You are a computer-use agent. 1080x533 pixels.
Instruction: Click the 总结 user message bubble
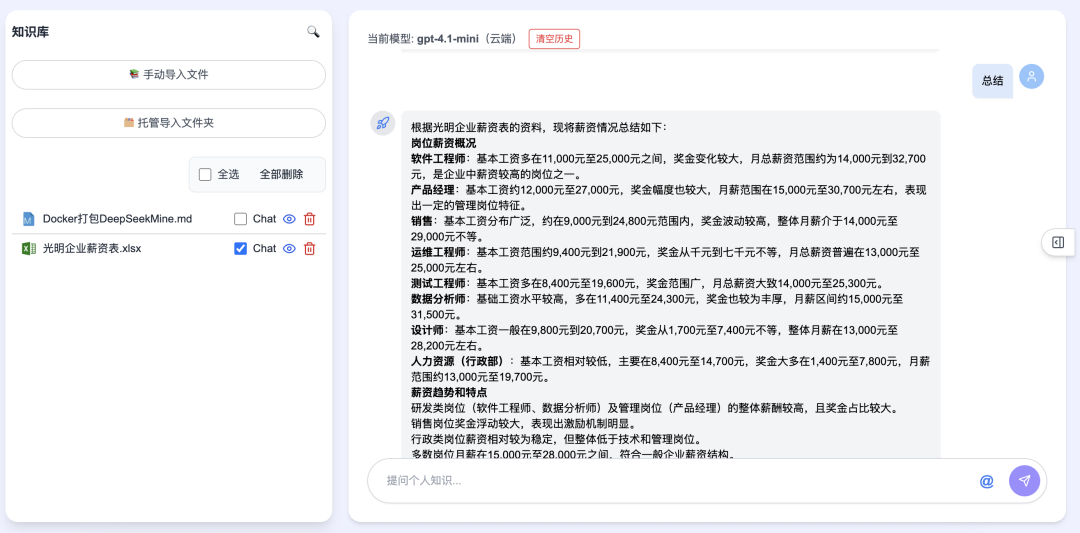pyautogui.click(x=993, y=81)
